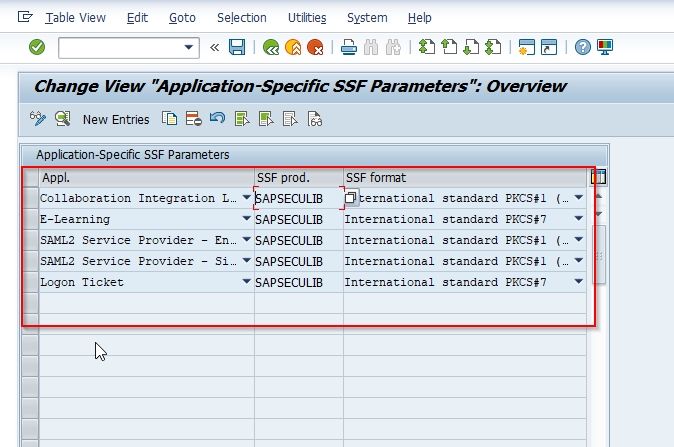Click the green checkmark Enter icon
The height and width of the screenshot is (447, 674).
pyautogui.click(x=37, y=47)
